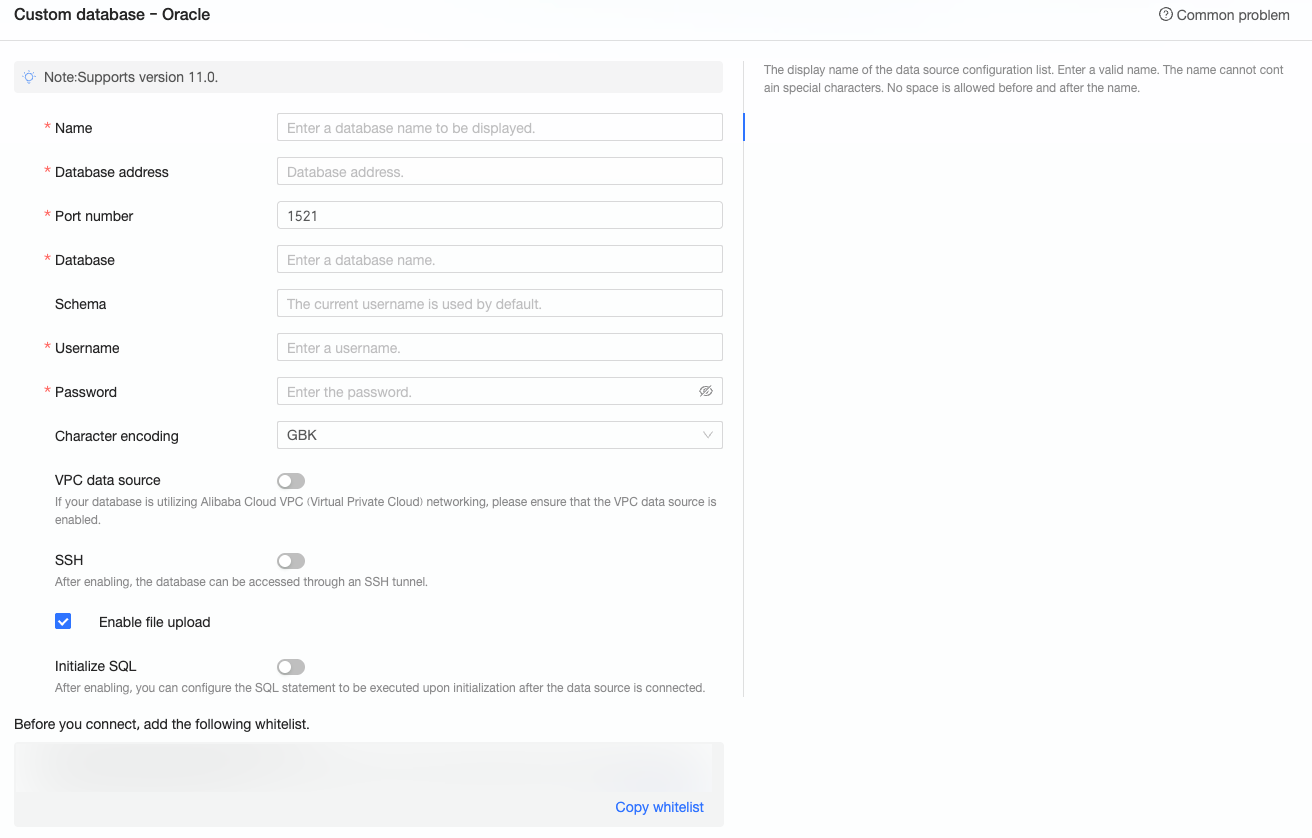The width and height of the screenshot is (1312, 838).
Task: Open the Common problem link
Action: [1232, 15]
